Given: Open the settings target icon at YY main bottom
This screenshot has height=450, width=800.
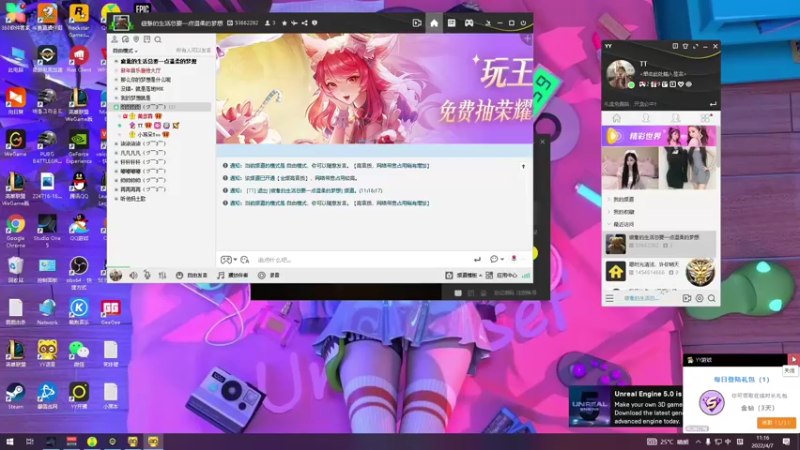Looking at the screenshot, I should 699,298.
